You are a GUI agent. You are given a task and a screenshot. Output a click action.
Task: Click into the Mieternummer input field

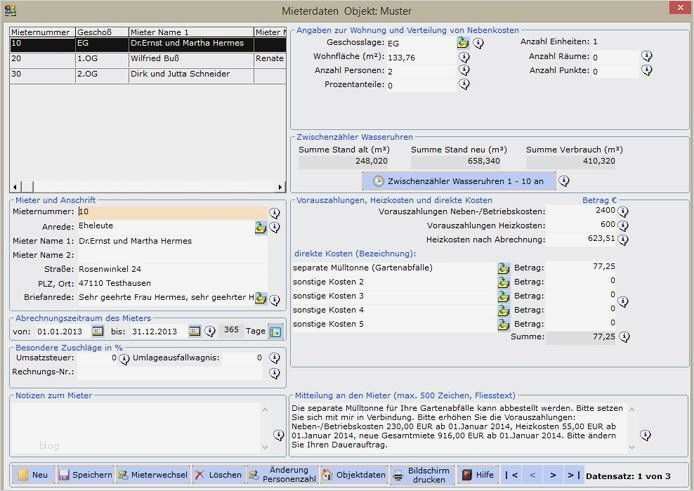click(x=173, y=212)
